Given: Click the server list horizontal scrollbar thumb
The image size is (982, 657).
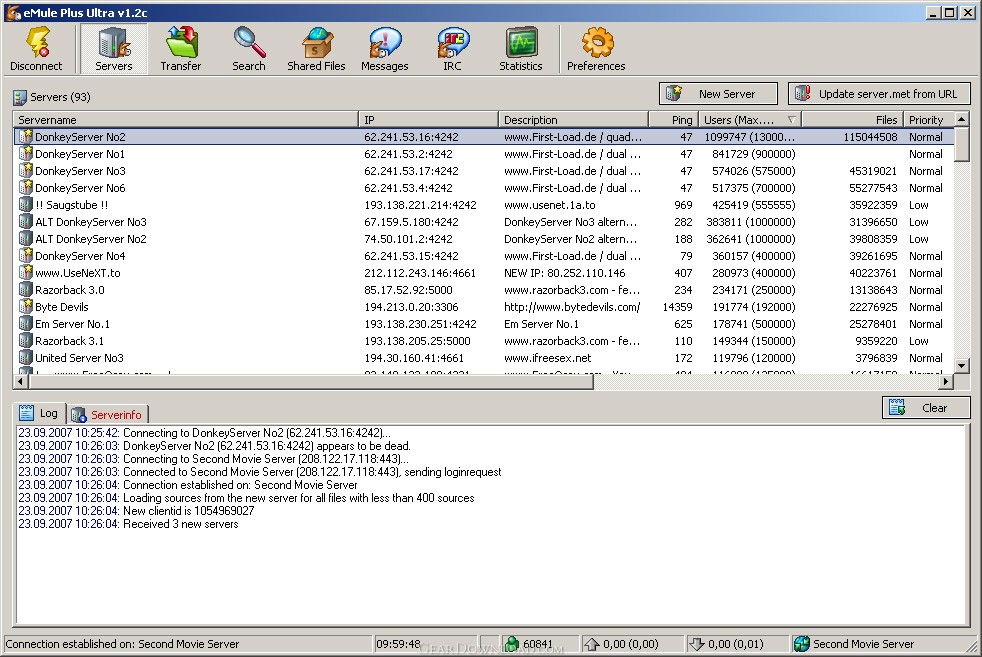Looking at the screenshot, I should click(x=311, y=381).
